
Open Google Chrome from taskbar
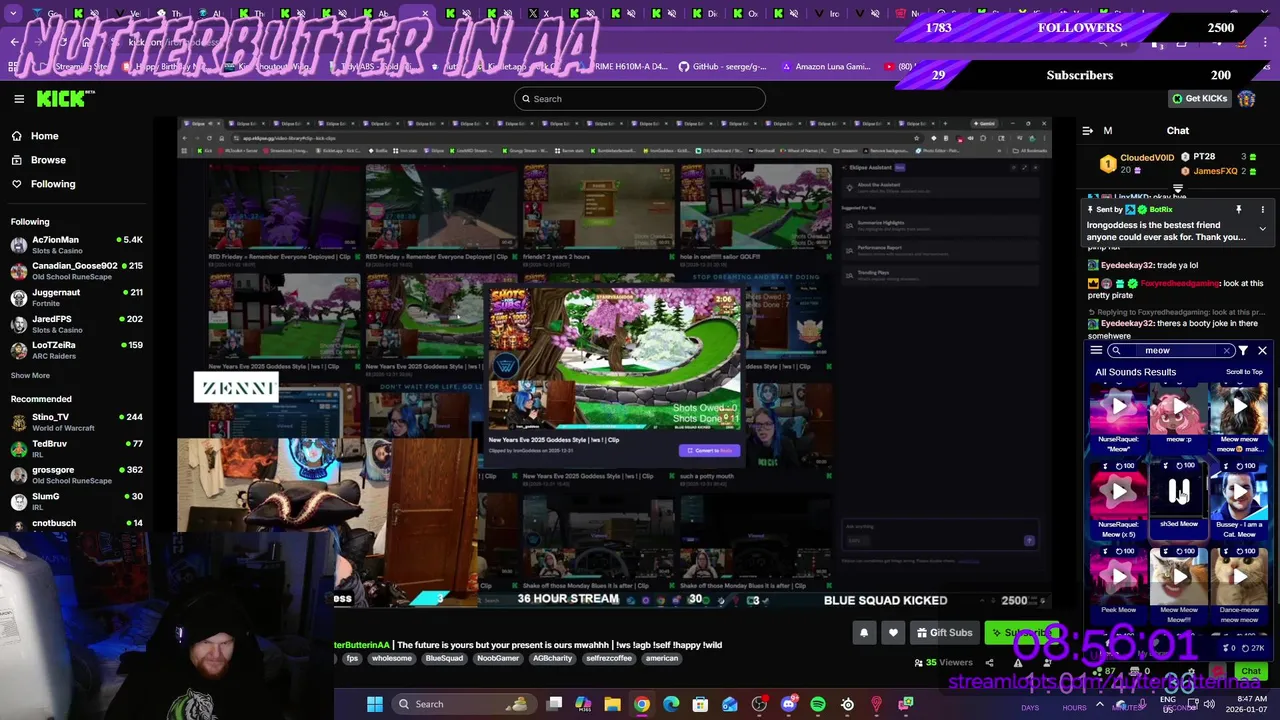(642, 704)
